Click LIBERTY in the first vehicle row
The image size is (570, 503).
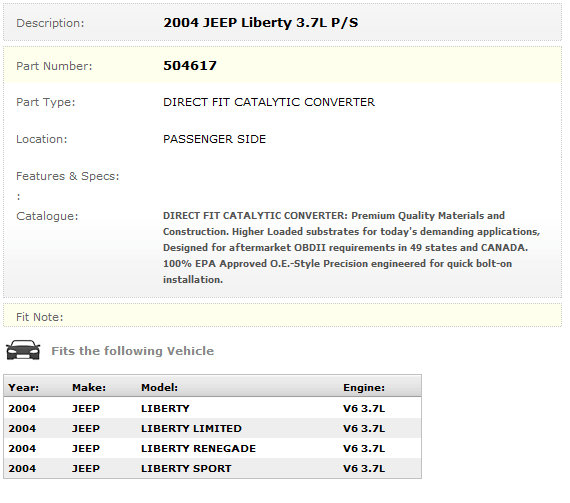[165, 409]
